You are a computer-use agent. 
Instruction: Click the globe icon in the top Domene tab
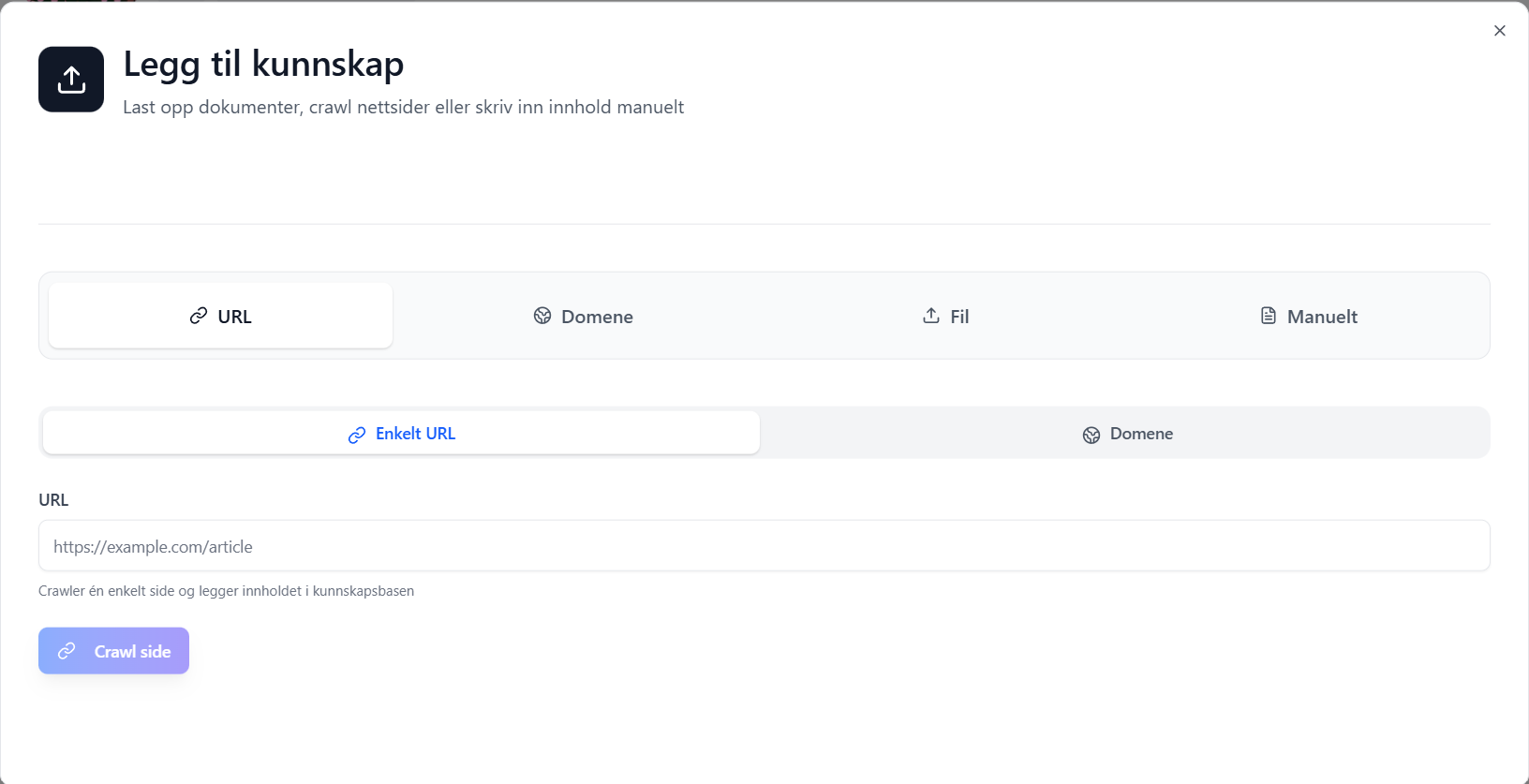[542, 316]
